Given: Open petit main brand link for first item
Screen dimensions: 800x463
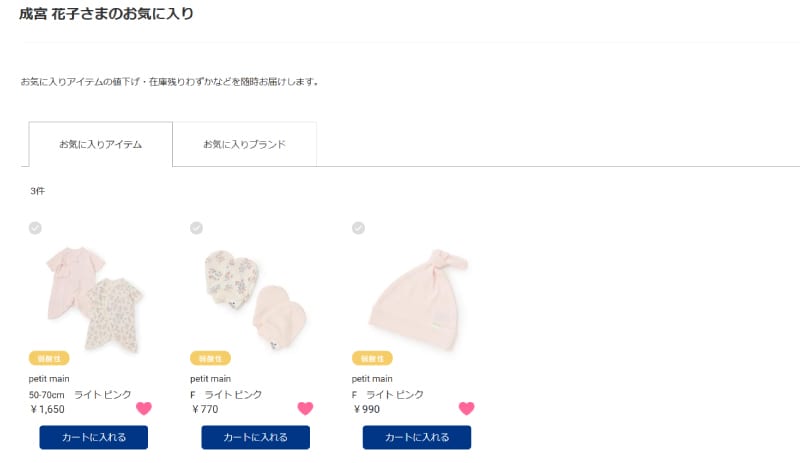Looking at the screenshot, I should (49, 379).
